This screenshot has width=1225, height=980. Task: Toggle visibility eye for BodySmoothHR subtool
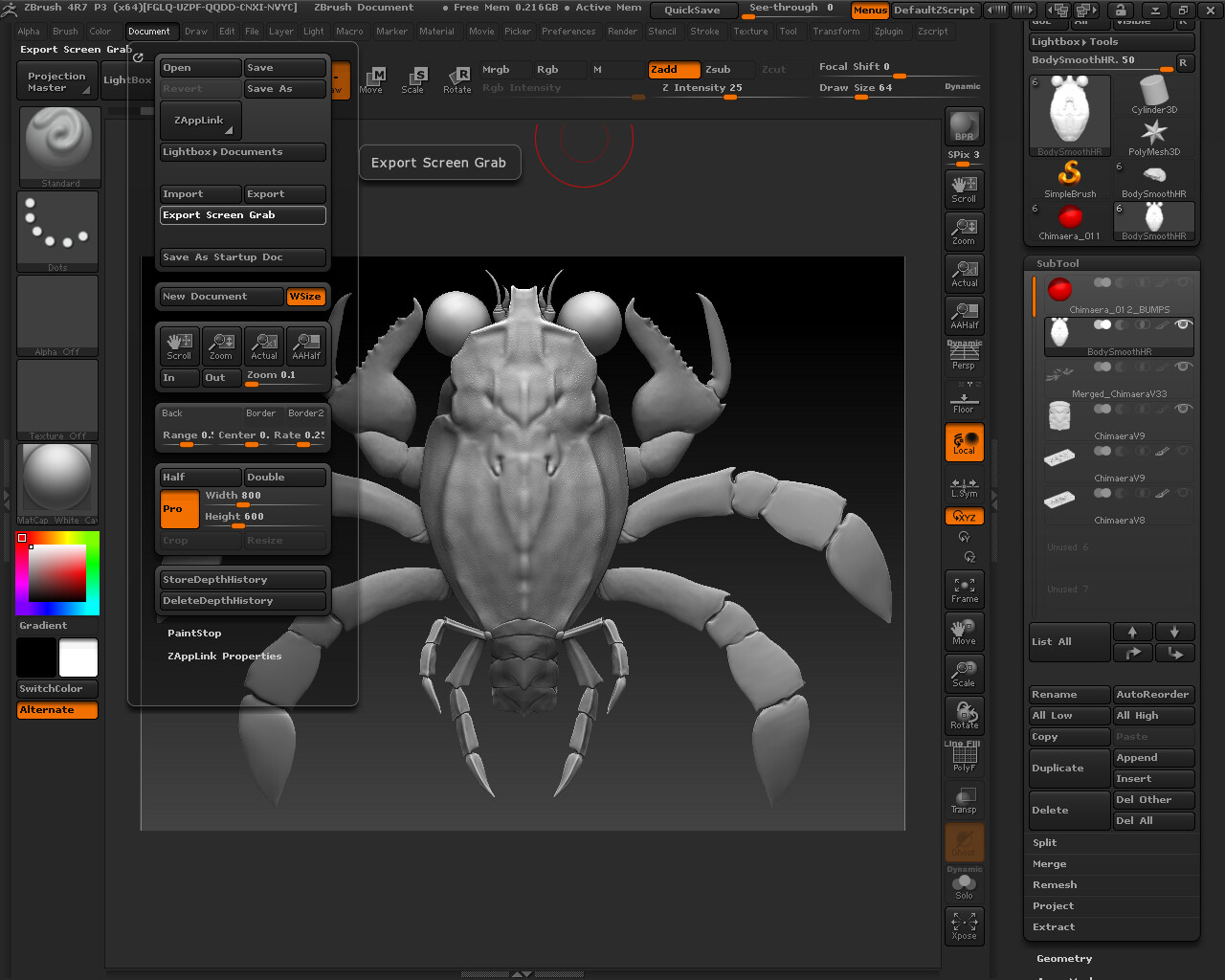1183,324
